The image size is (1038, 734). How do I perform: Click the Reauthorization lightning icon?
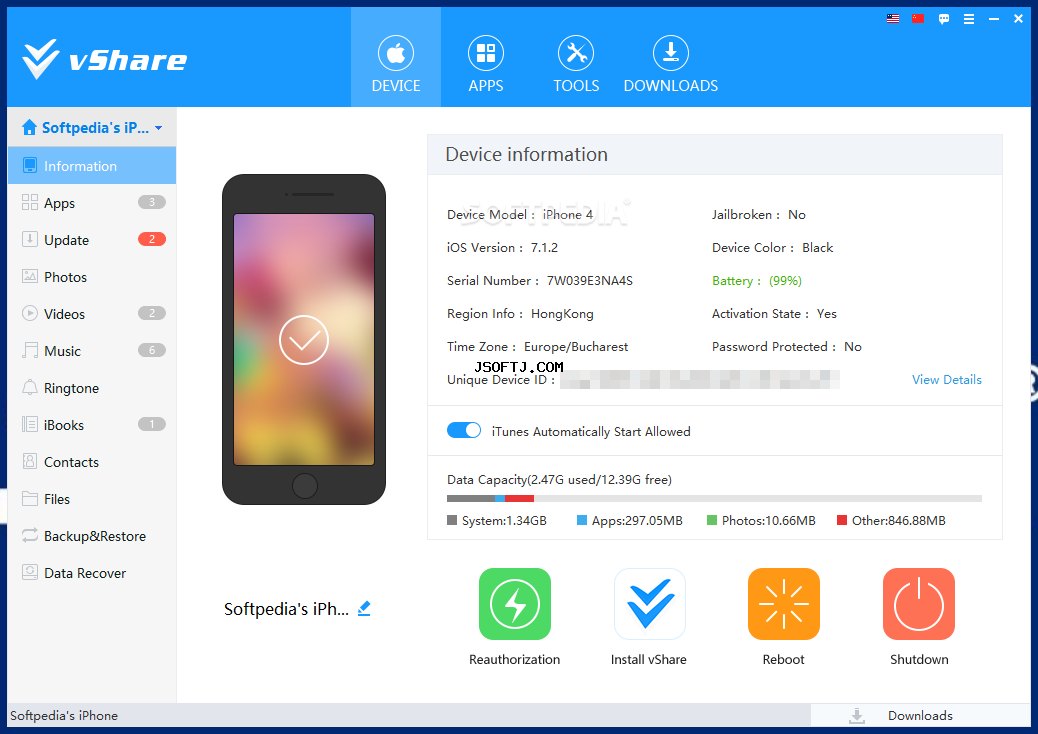(514, 604)
